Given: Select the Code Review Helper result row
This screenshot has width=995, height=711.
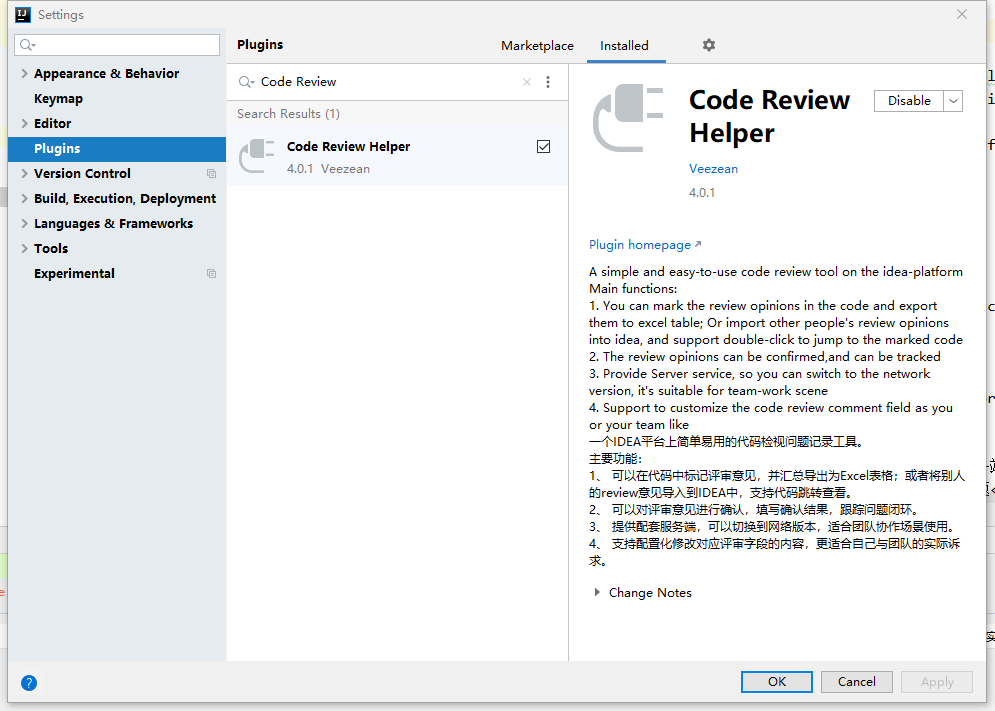Looking at the screenshot, I should tap(397, 156).
